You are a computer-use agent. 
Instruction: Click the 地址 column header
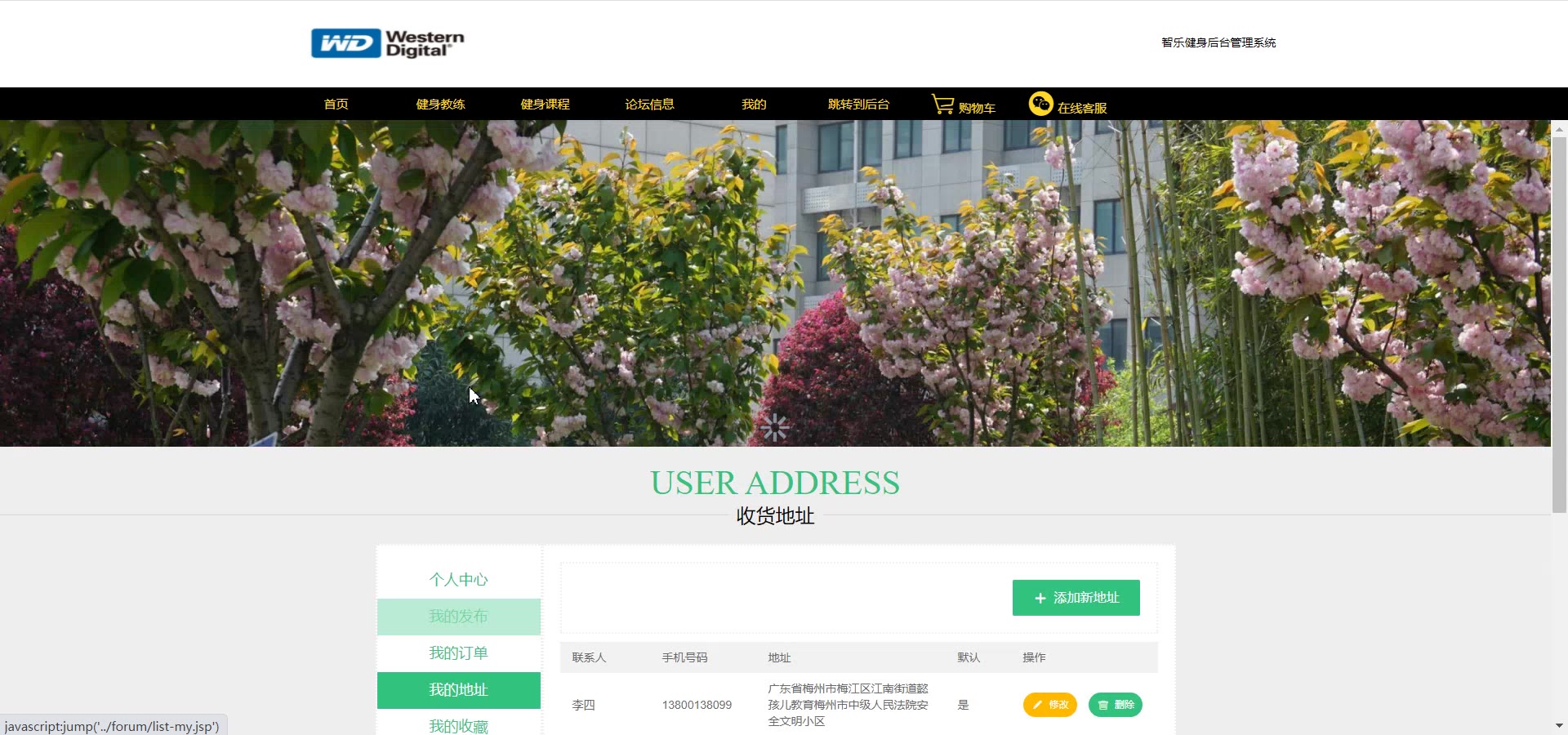779,657
